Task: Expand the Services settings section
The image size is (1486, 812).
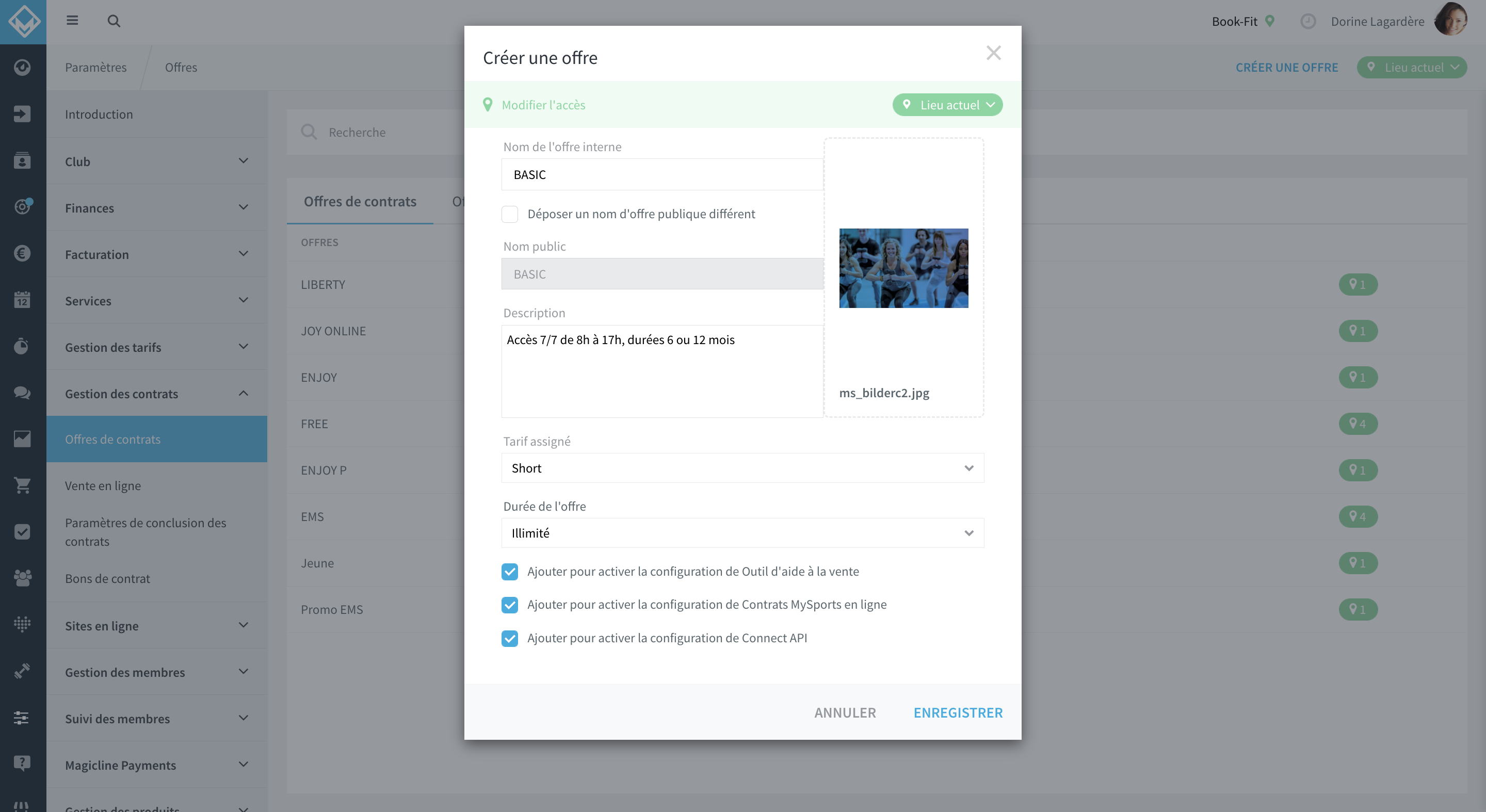Action: click(x=156, y=300)
